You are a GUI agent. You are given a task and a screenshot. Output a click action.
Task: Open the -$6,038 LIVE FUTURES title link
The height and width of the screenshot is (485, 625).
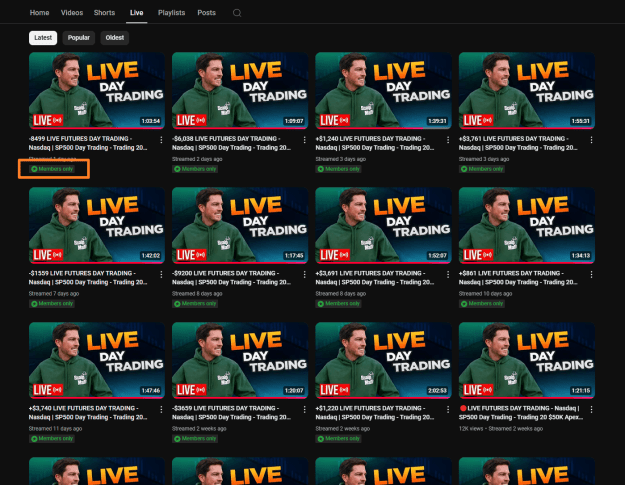tap(232, 143)
